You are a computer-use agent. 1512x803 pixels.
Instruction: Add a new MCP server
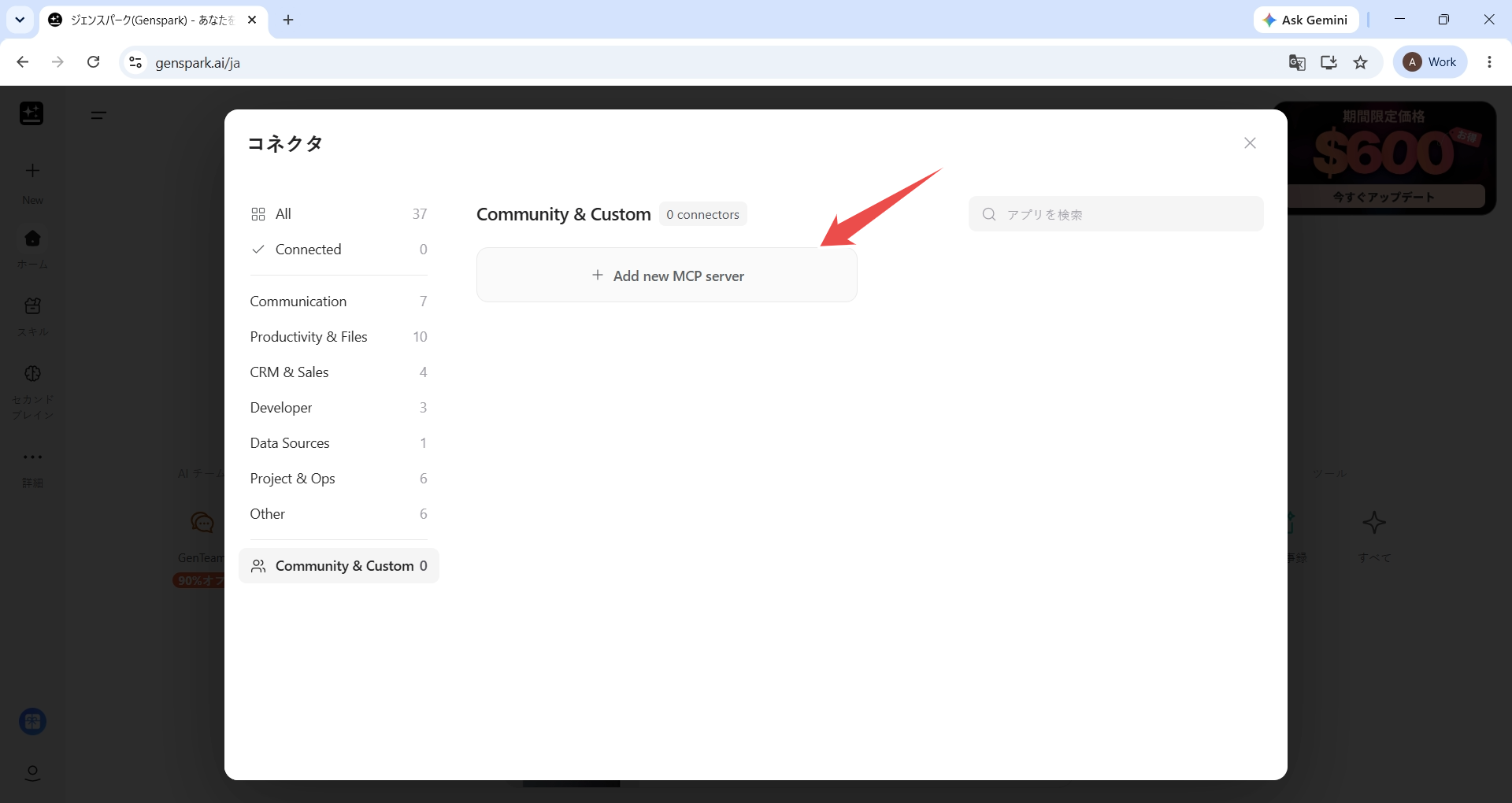coord(666,276)
